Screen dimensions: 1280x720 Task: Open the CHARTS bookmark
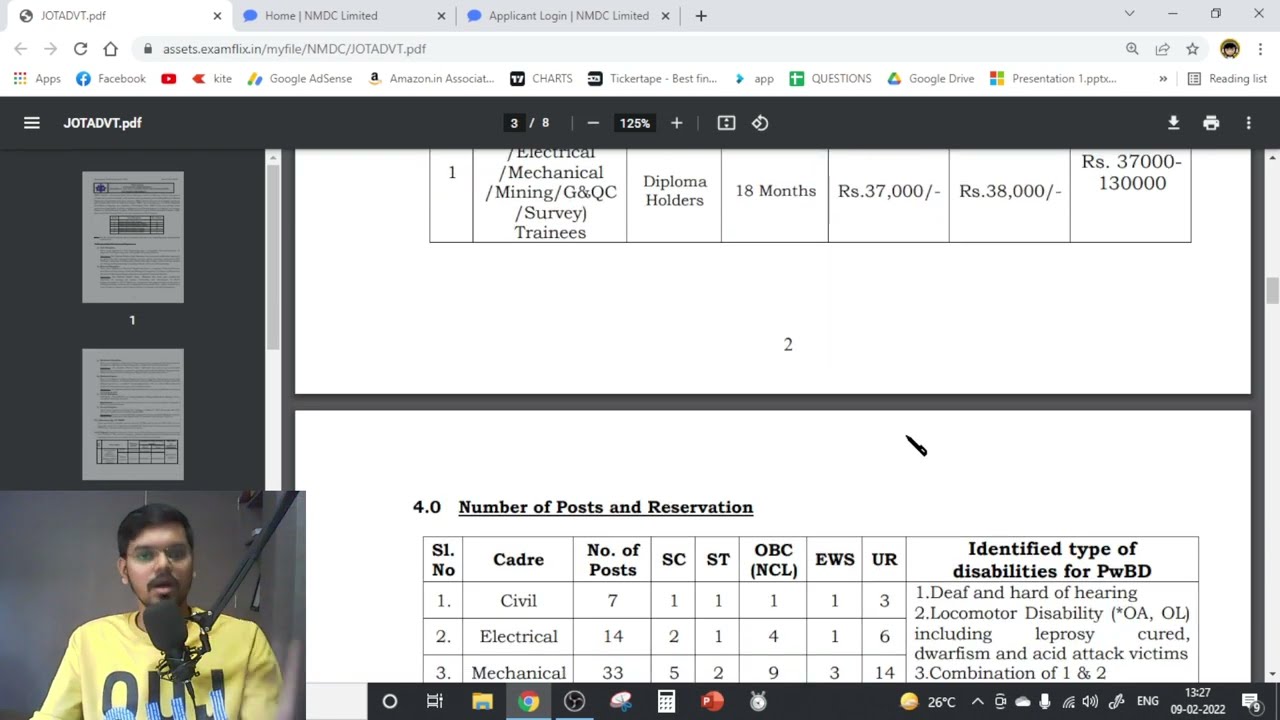tap(541, 79)
